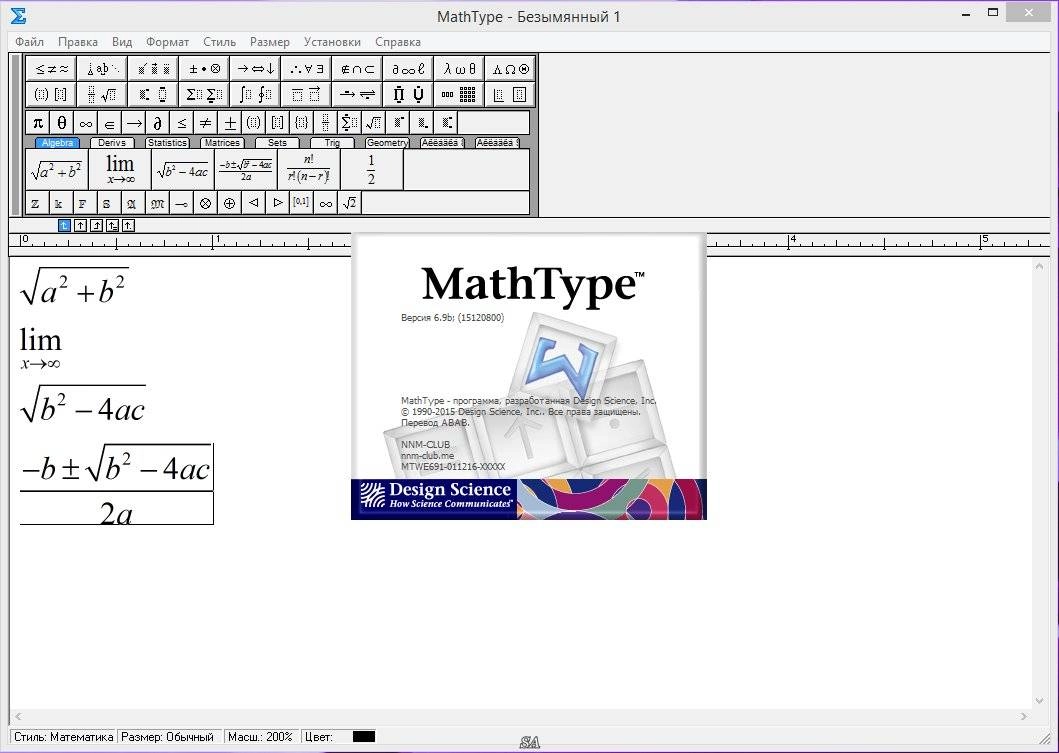Switch to the Matrices tab

point(222,142)
